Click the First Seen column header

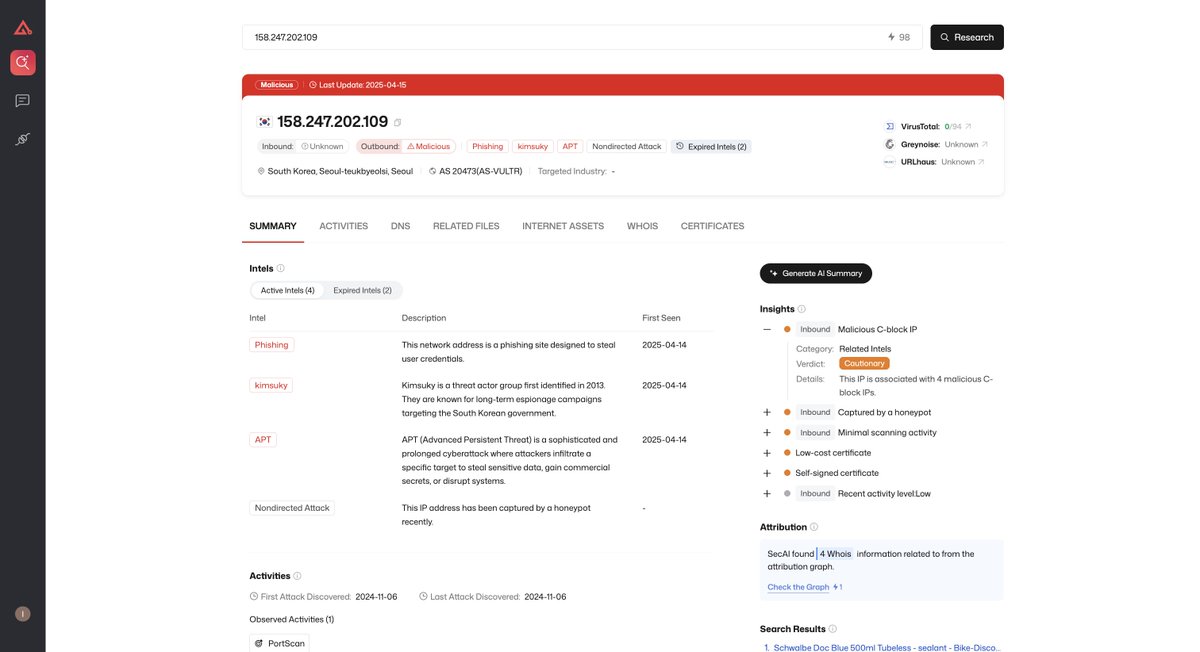661,318
